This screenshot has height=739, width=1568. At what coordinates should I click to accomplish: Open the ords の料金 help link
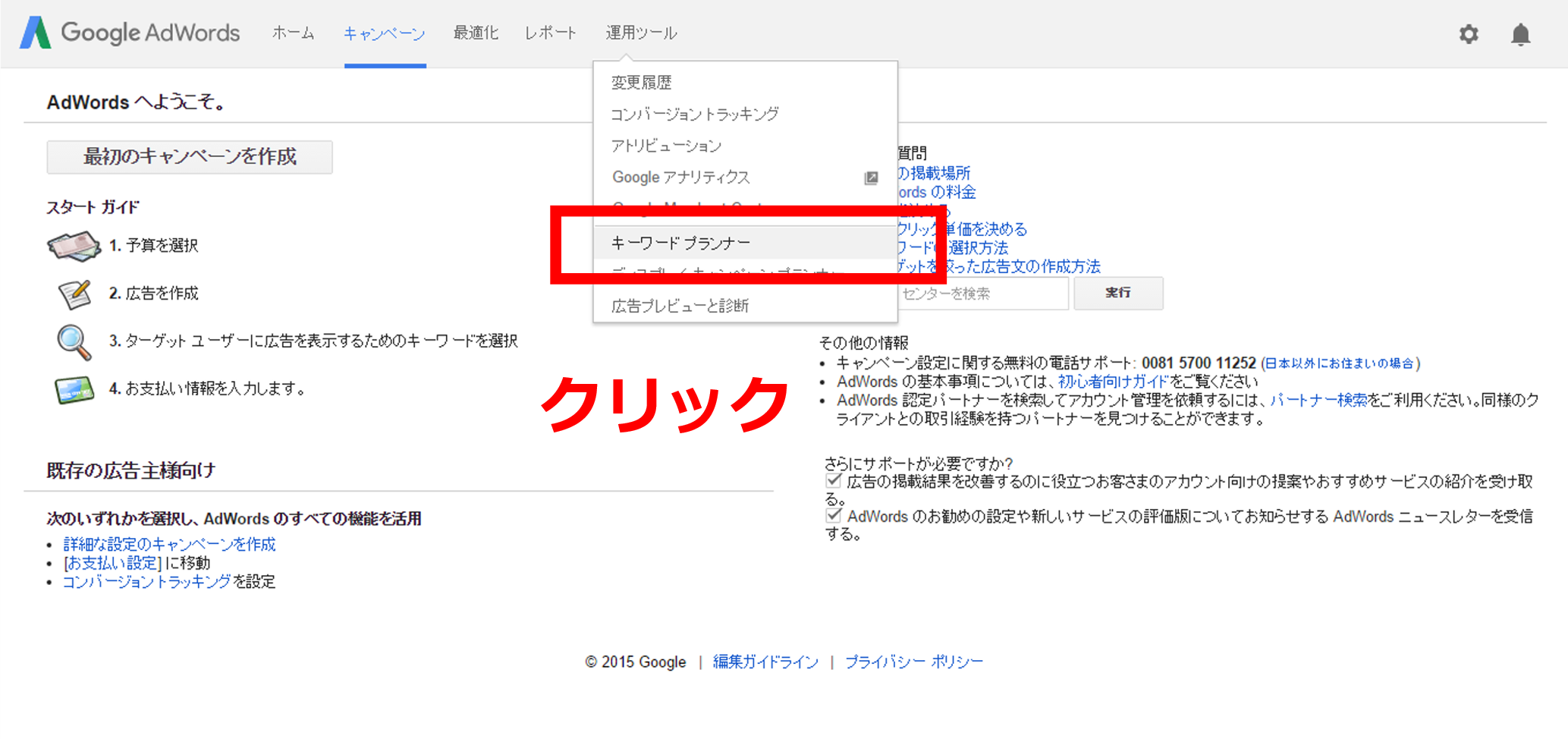[936, 192]
